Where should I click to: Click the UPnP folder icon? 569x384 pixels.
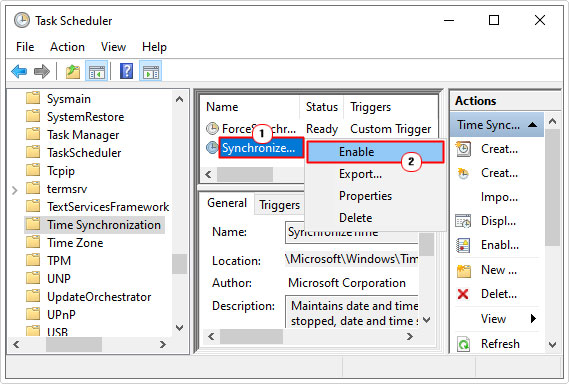[x=33, y=314]
